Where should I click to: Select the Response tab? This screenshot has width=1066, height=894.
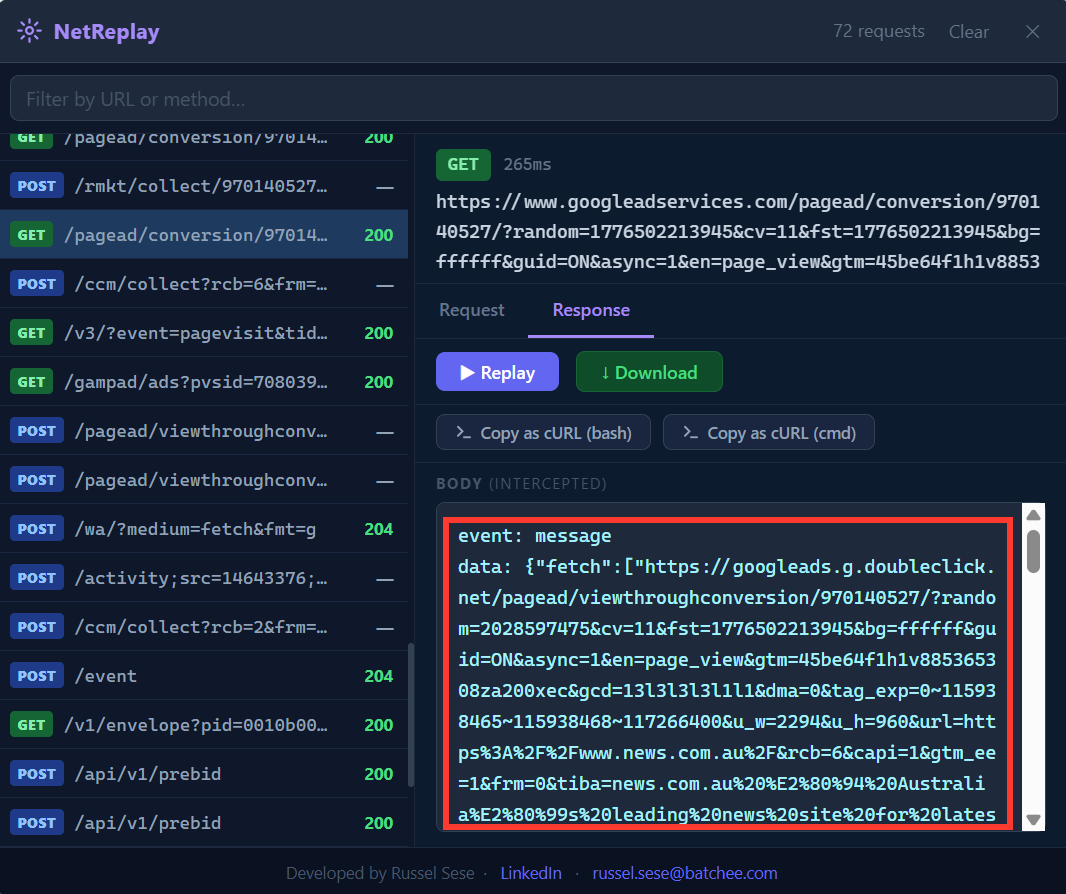pyautogui.click(x=591, y=310)
